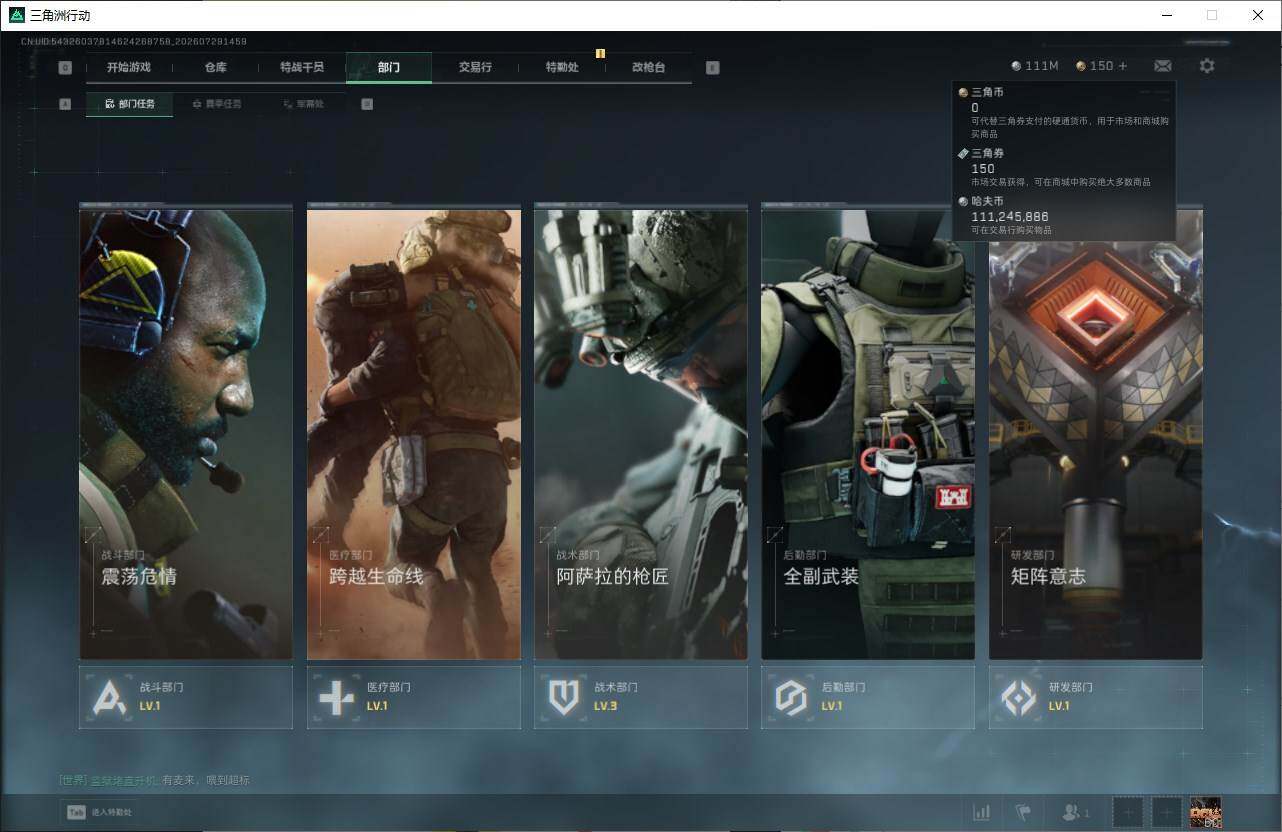Click the Tab 进入特勤处 shortcut button
The width and height of the screenshot is (1282, 832).
pos(99,812)
